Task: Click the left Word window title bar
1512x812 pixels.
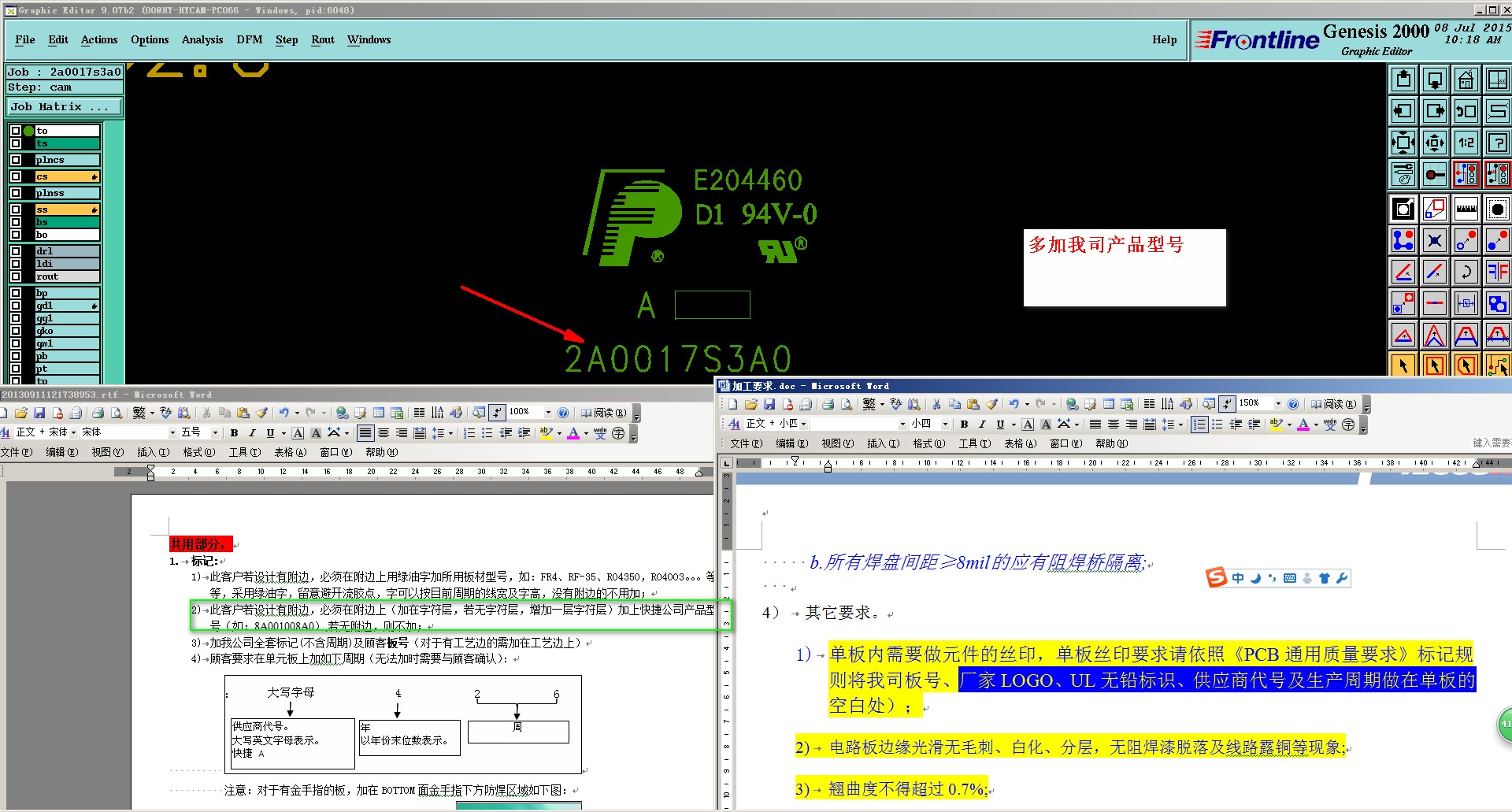Action: (x=356, y=395)
